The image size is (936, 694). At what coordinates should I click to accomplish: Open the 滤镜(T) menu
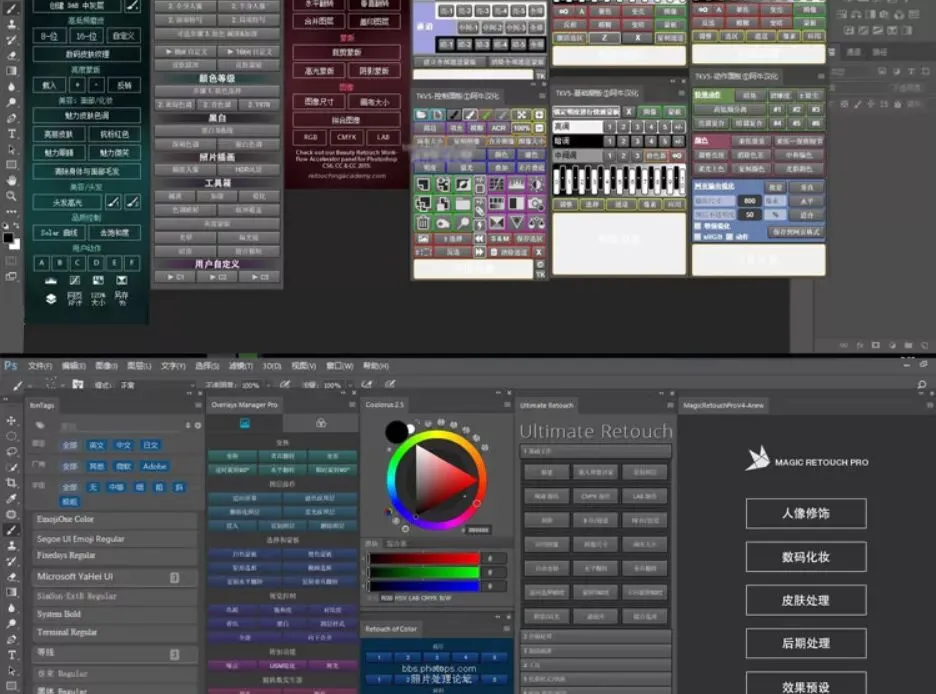(241, 366)
